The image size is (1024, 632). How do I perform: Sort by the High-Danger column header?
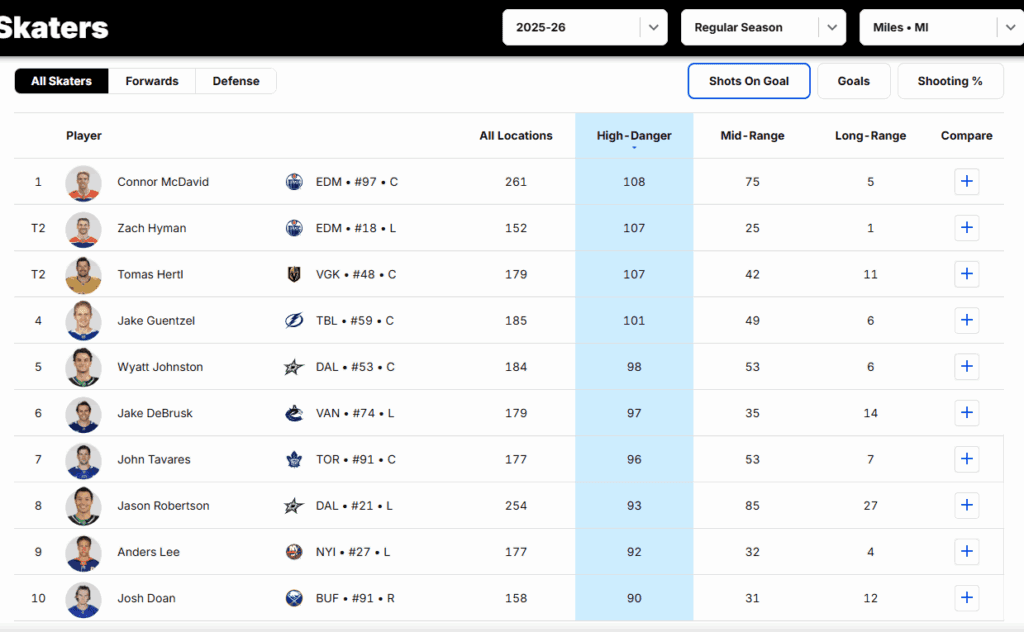[x=634, y=136]
